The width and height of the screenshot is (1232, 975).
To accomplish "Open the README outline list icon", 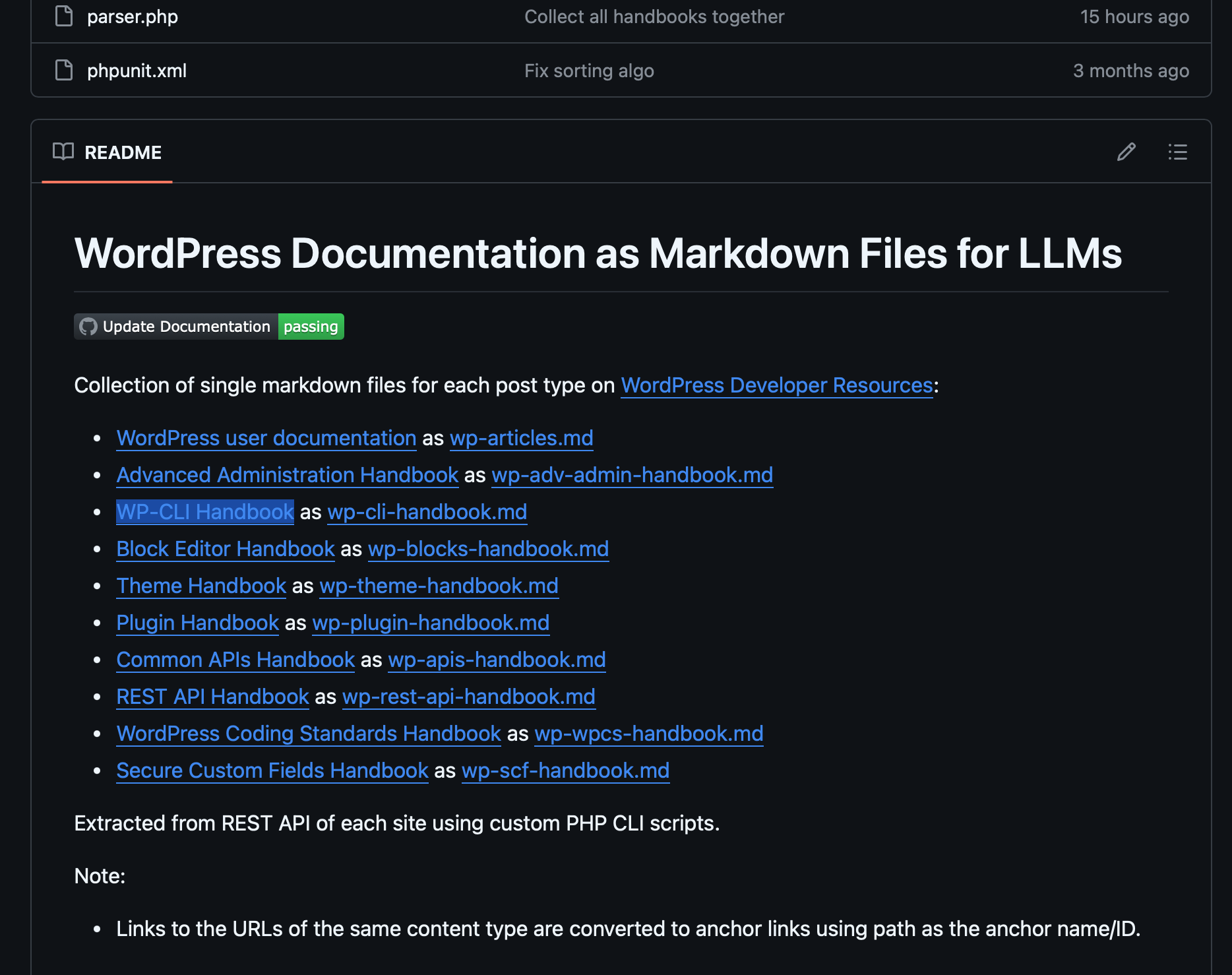I will pos(1177,152).
